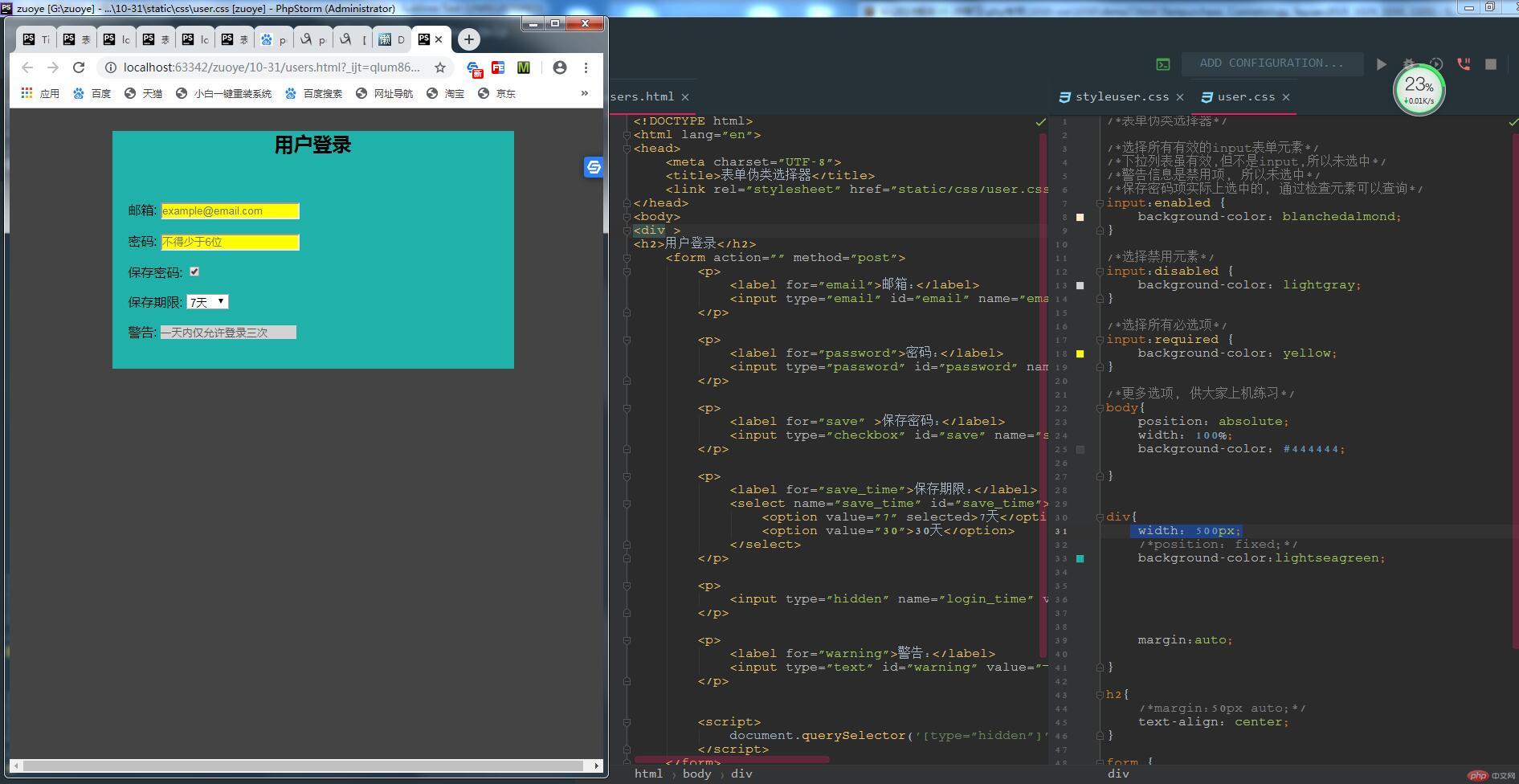Close the users.html editor tab
The width and height of the screenshot is (1519, 784).
[685, 97]
